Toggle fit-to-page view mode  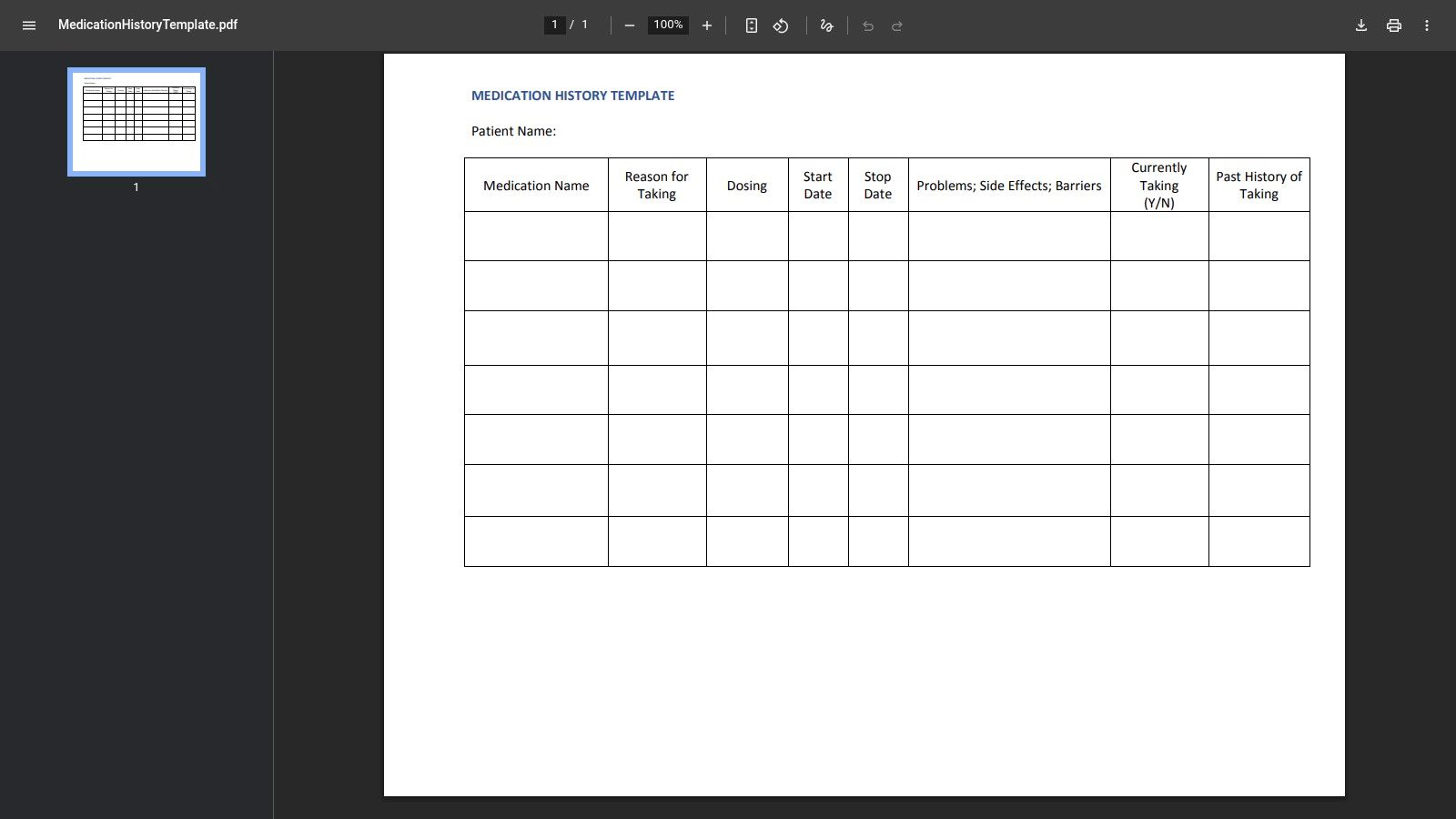pyautogui.click(x=751, y=25)
